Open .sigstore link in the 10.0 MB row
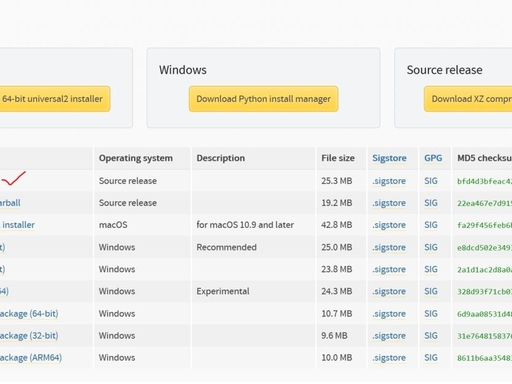This screenshot has width=512, height=384. click(389, 358)
